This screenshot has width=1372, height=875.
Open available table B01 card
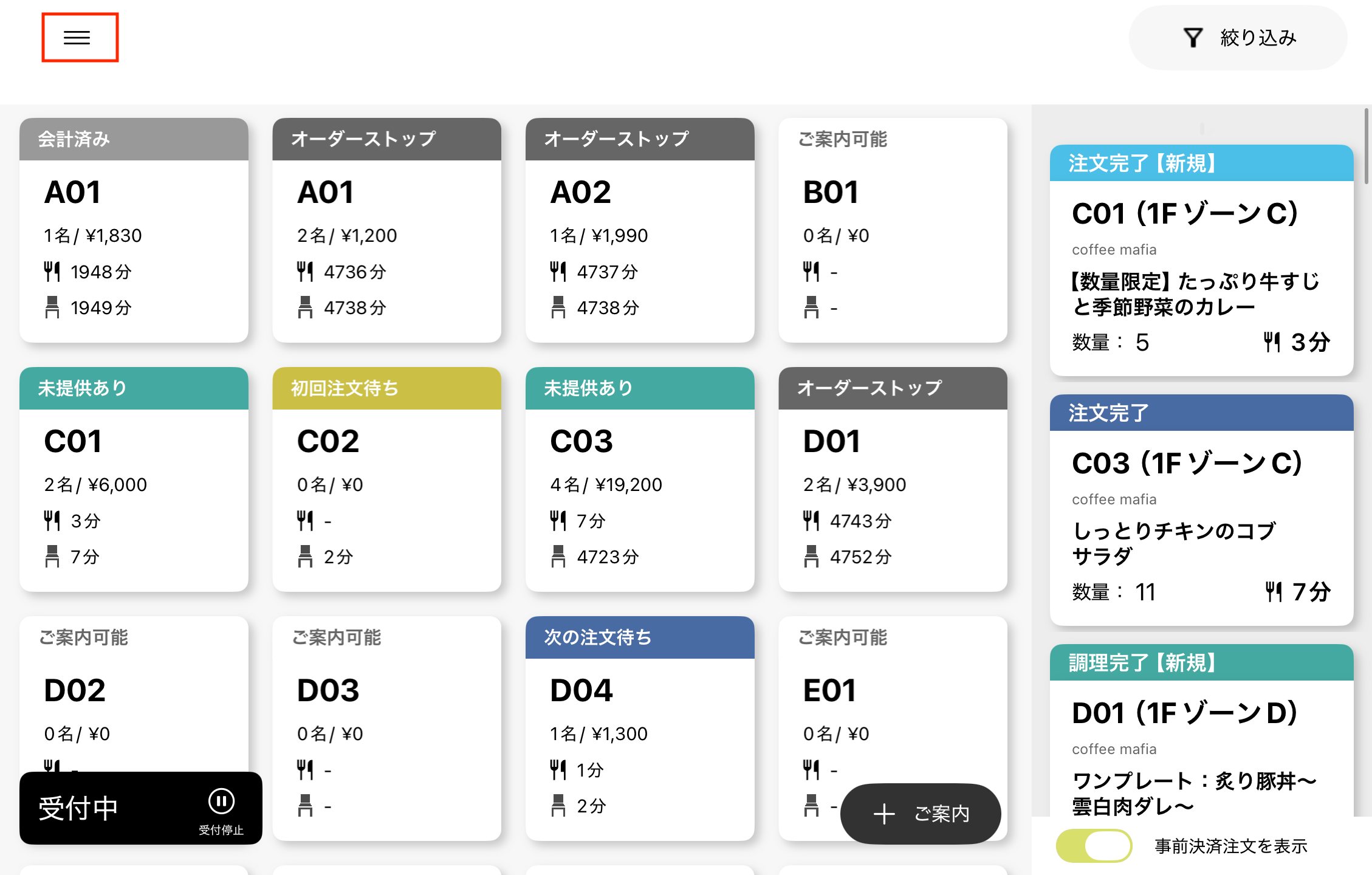click(893, 231)
